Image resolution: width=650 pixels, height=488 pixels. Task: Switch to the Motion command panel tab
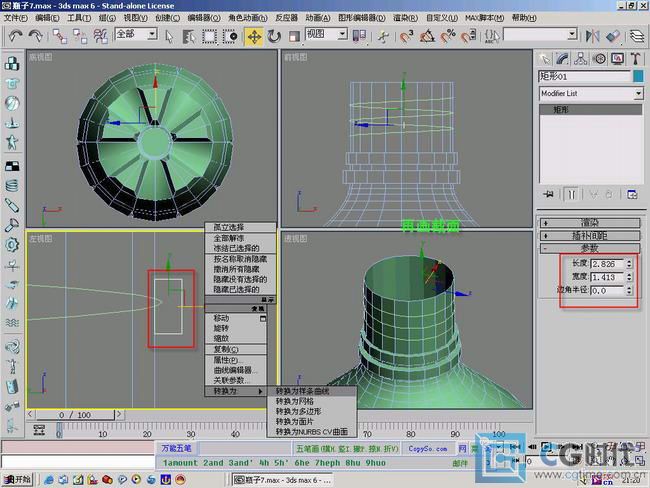click(x=599, y=59)
